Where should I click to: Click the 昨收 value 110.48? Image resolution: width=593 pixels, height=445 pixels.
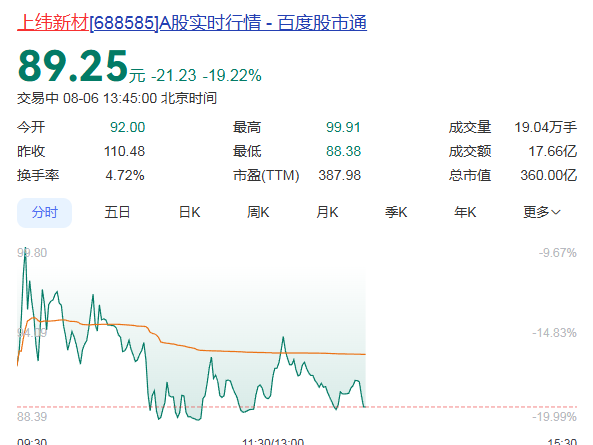point(124,151)
